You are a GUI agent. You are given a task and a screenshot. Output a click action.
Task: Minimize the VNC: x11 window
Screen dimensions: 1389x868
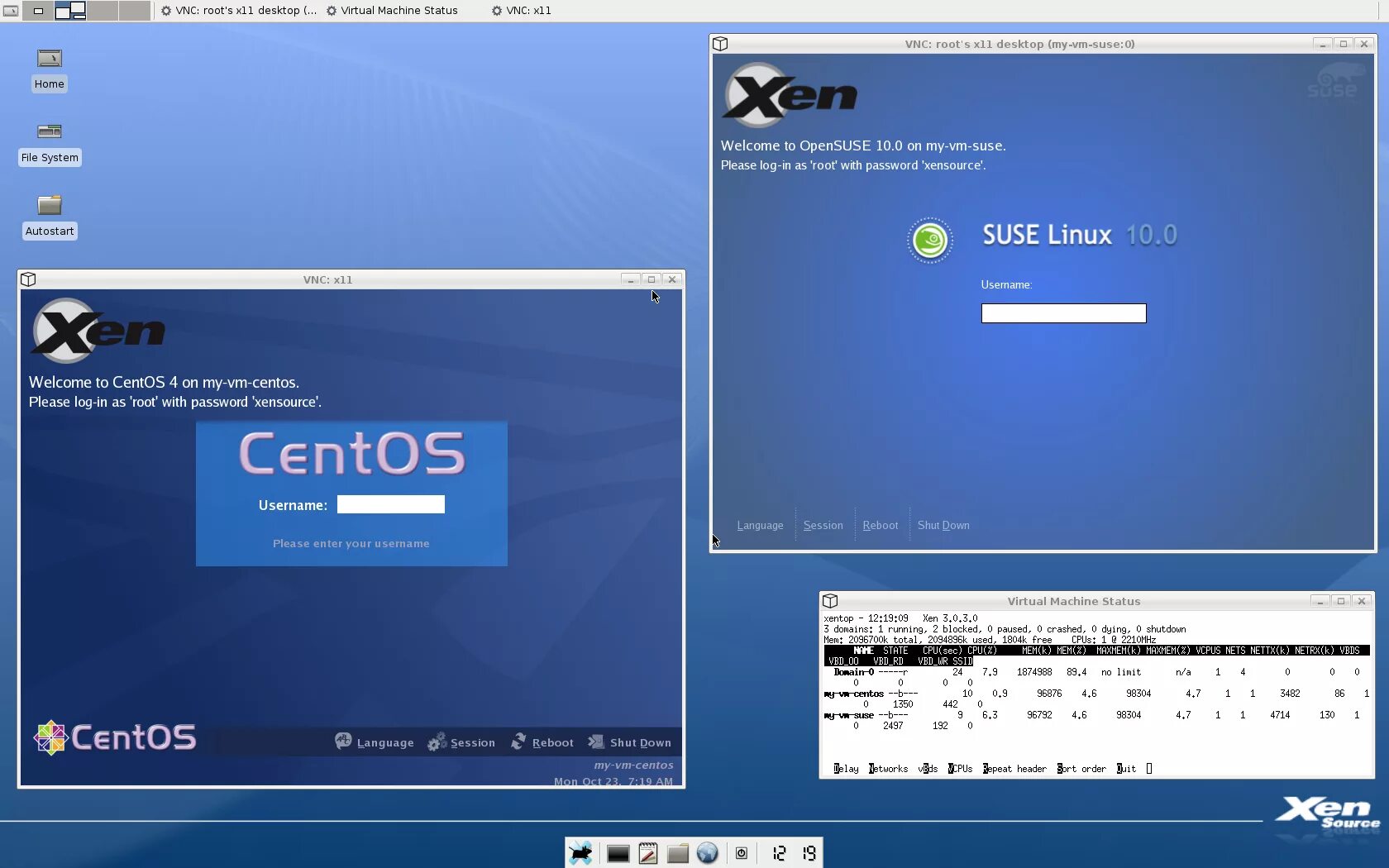[631, 279]
